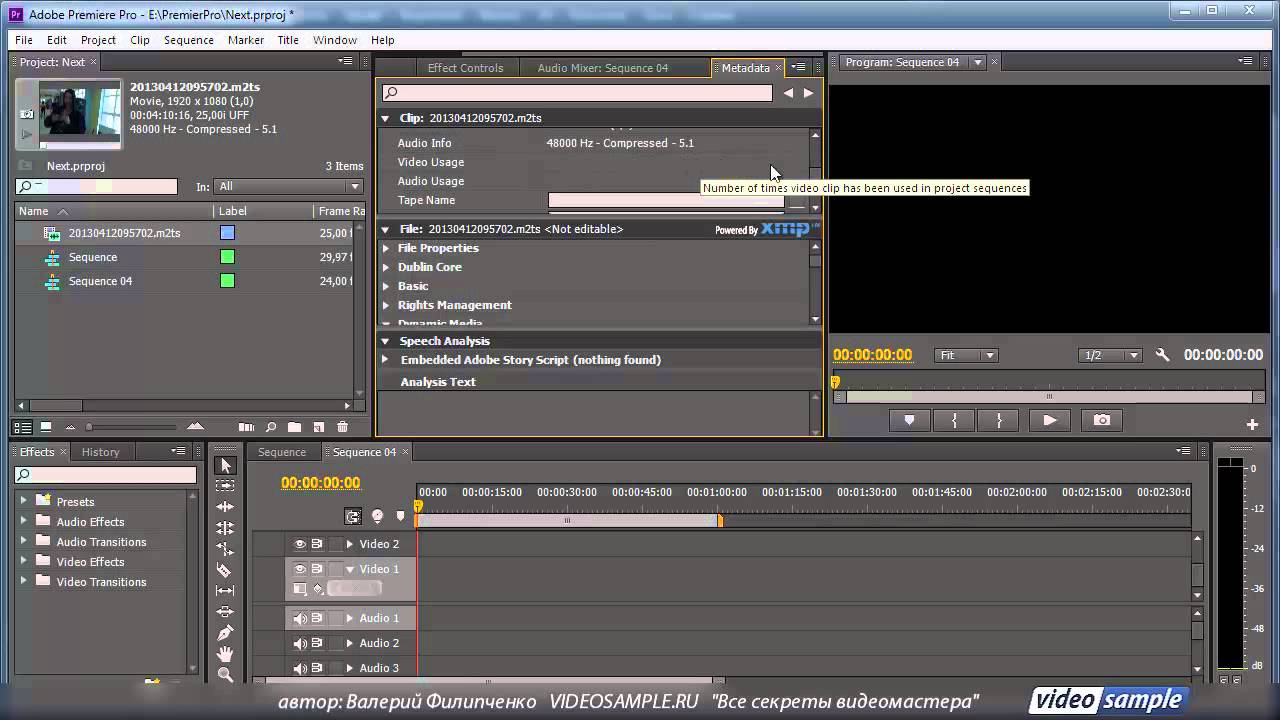This screenshot has height=720, width=1280.
Task: Click the trash Clear icon
Action: click(x=343, y=427)
